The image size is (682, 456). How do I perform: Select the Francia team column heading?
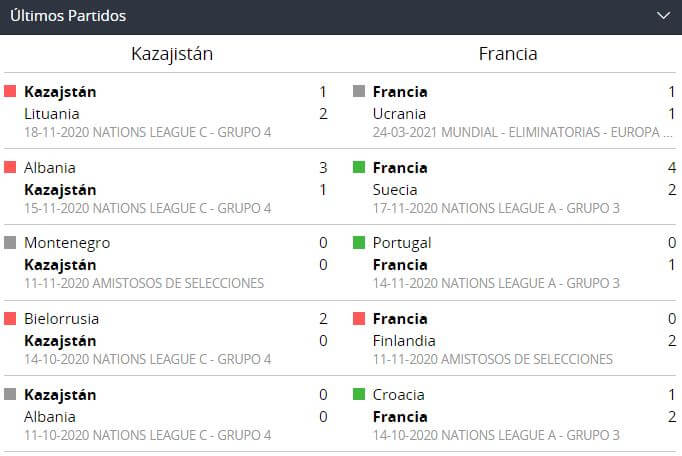click(x=508, y=54)
